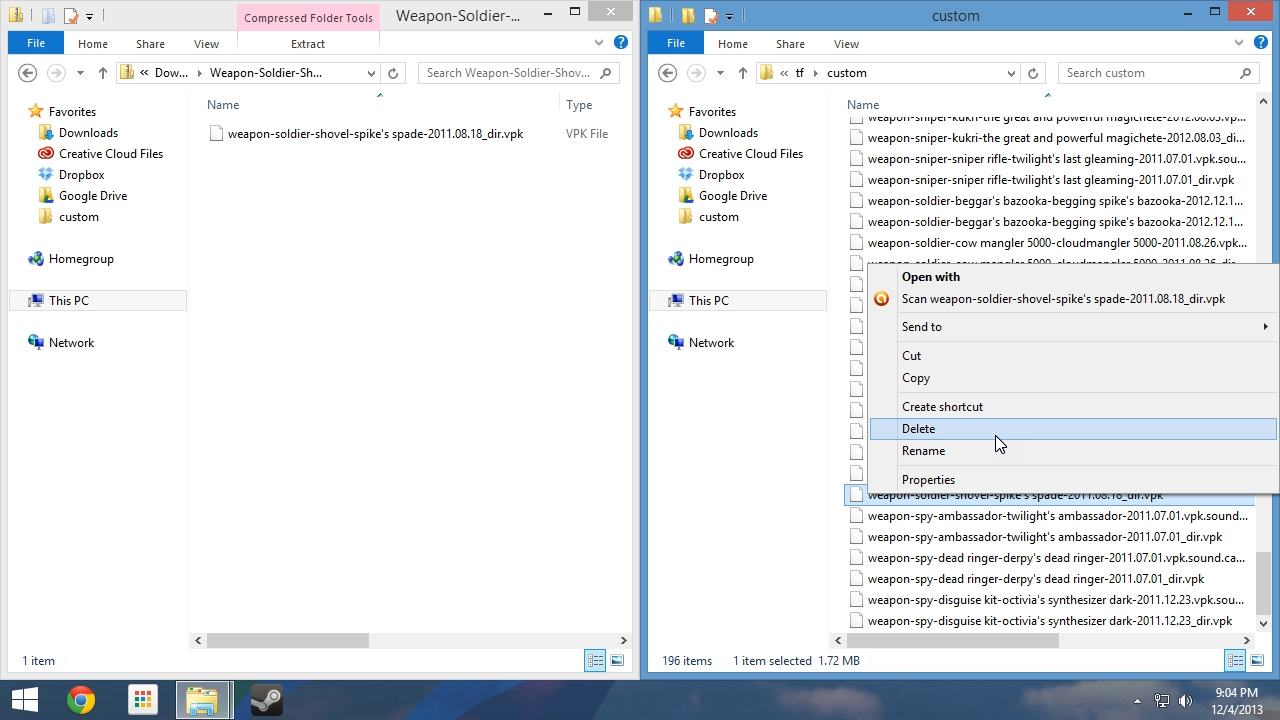The height and width of the screenshot is (720, 1280).
Task: Launch Google Chrome from taskbar
Action: pyautogui.click(x=81, y=700)
